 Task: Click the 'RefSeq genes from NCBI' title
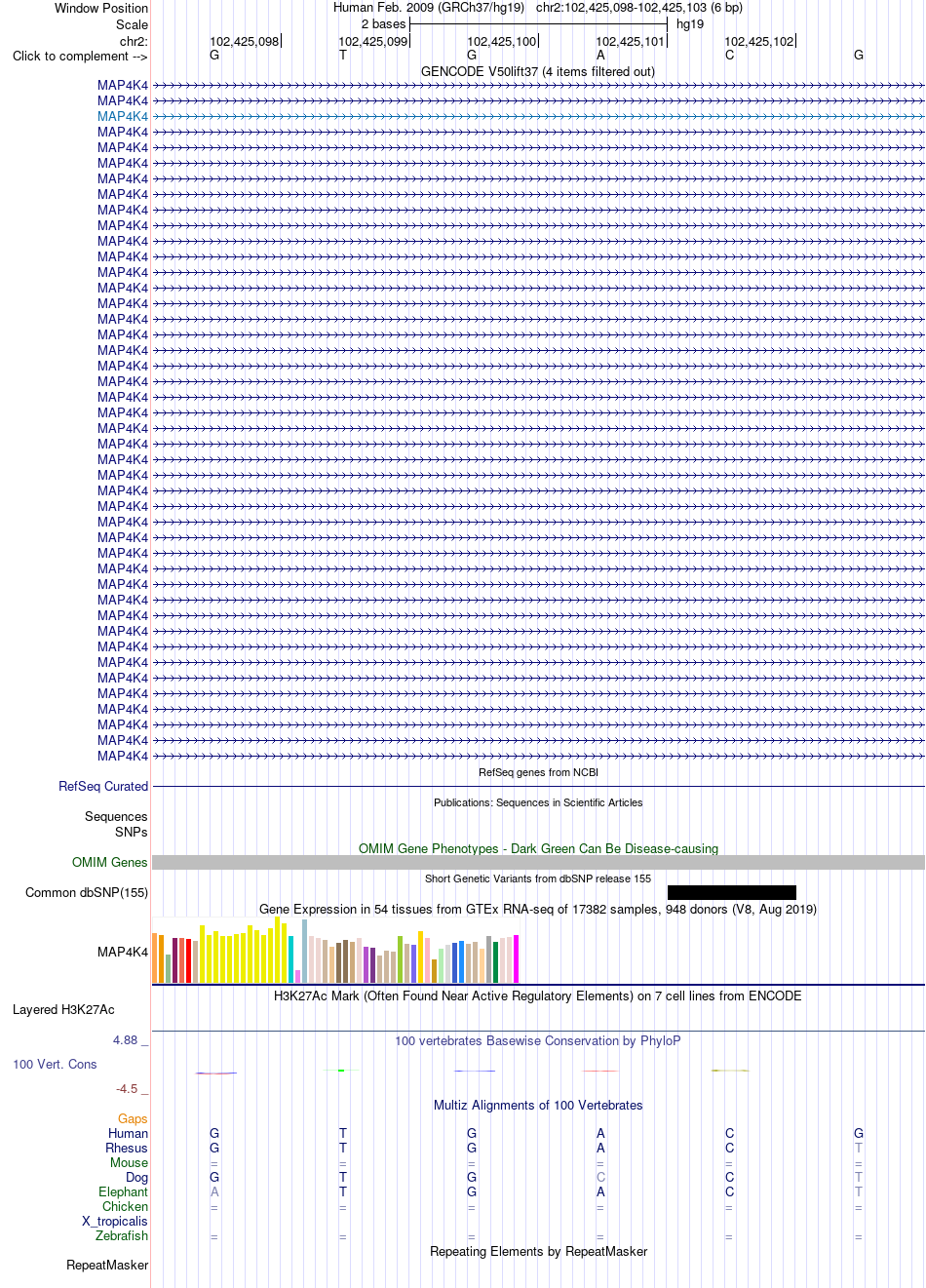coord(538,772)
